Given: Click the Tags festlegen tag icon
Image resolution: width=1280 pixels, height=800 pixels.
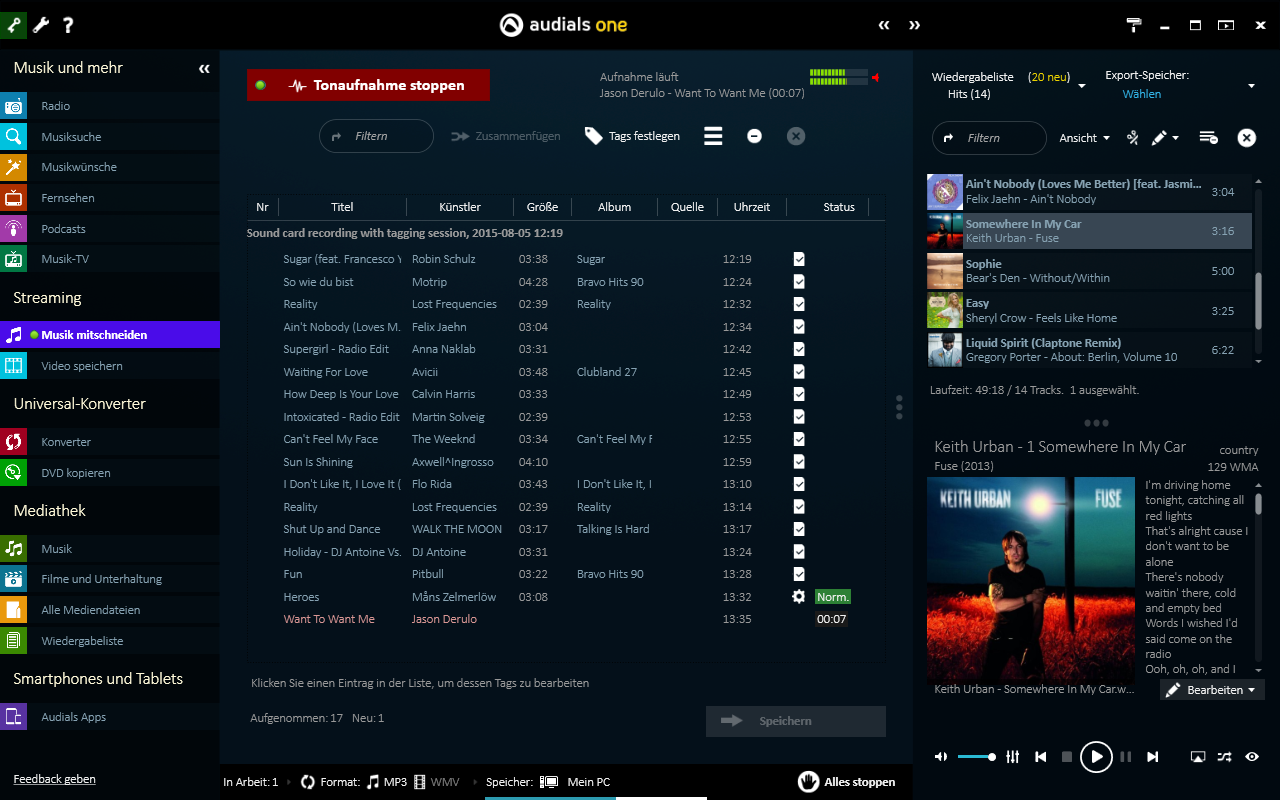Looking at the screenshot, I should point(594,136).
